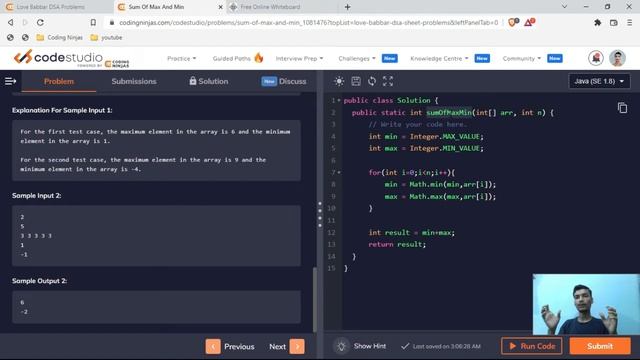This screenshot has width=640, height=360.
Task: Open the Discuss tab
Action: click(x=284, y=81)
